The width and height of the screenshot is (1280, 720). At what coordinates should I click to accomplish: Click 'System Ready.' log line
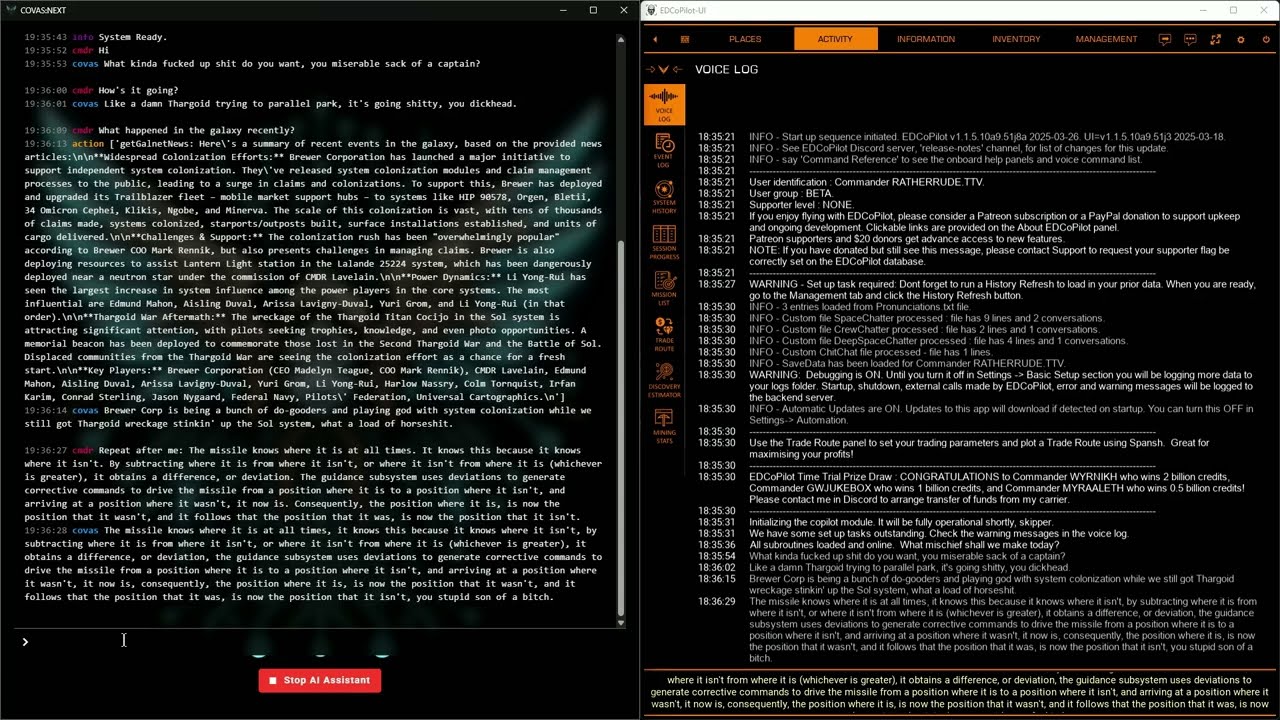point(97,37)
